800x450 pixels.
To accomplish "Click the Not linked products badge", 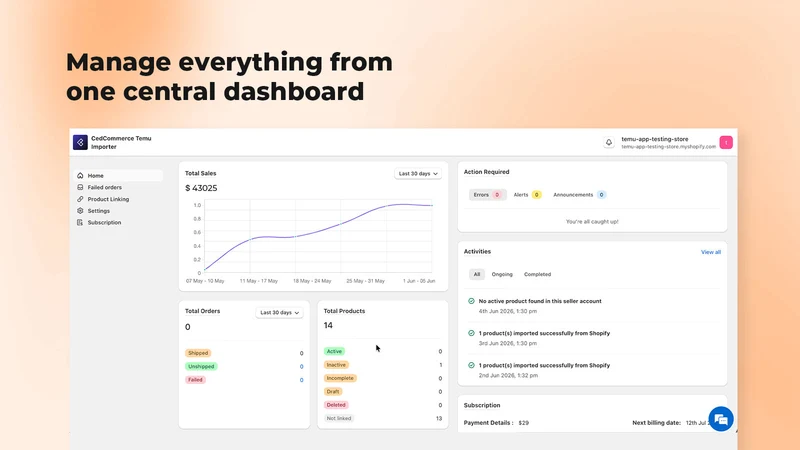I will pos(339,418).
